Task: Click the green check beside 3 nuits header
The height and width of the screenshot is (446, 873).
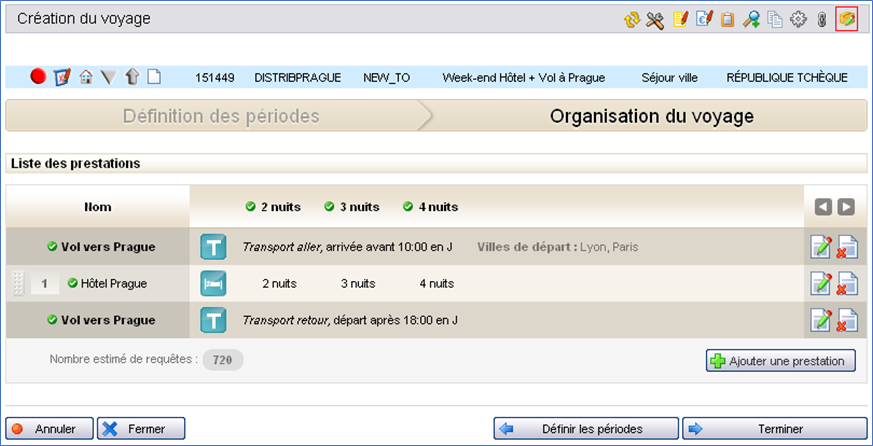Action: pos(329,207)
